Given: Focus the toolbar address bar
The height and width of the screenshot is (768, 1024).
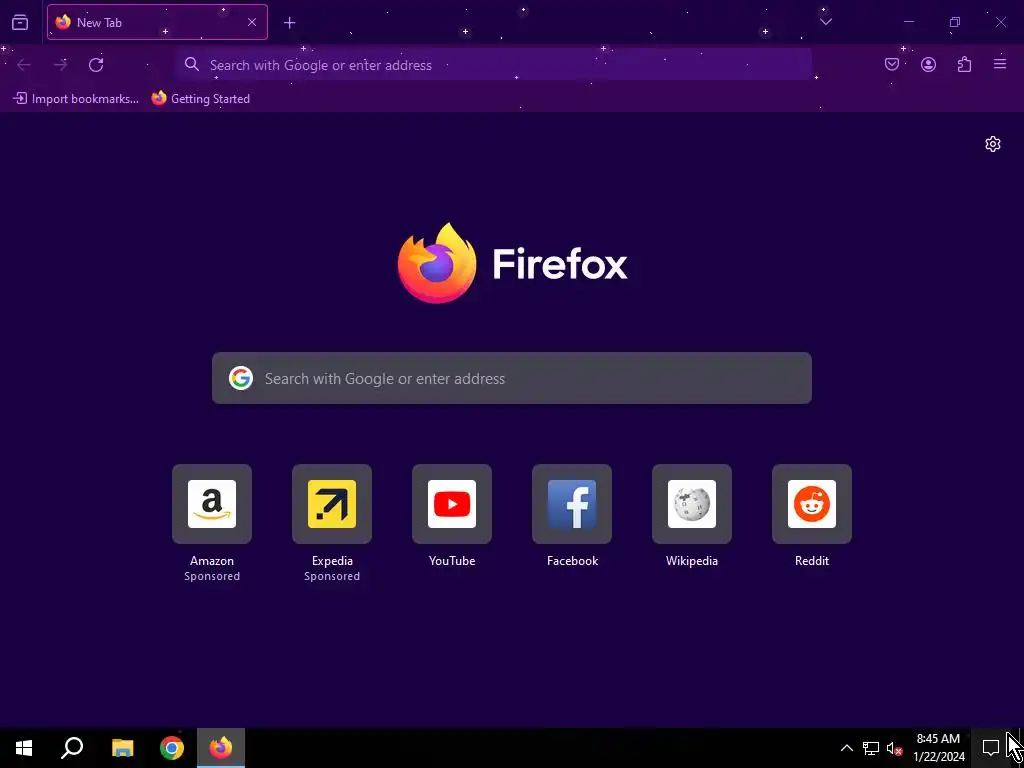Looking at the screenshot, I should (494, 65).
